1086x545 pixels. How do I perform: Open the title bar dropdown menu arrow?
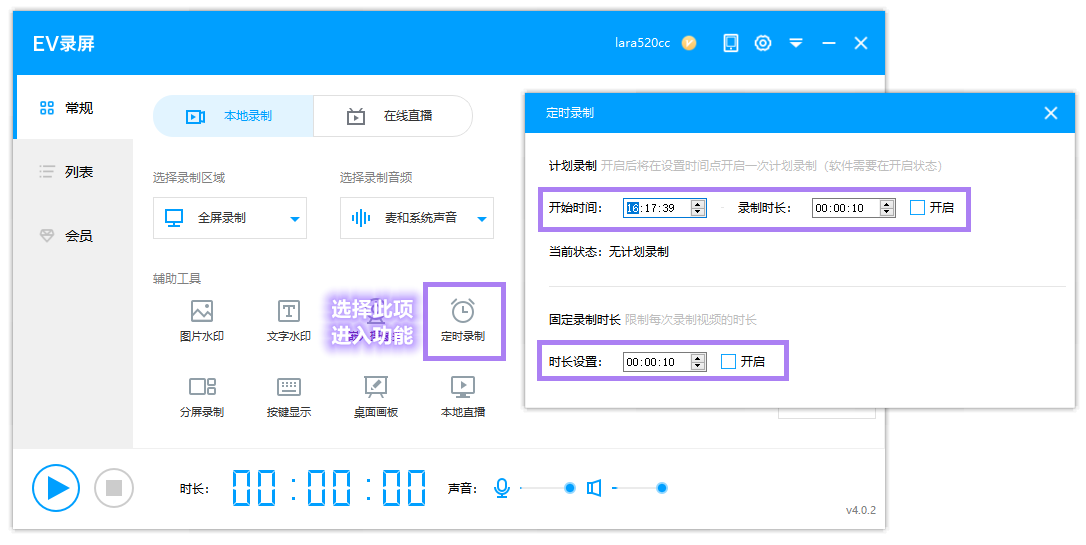796,43
